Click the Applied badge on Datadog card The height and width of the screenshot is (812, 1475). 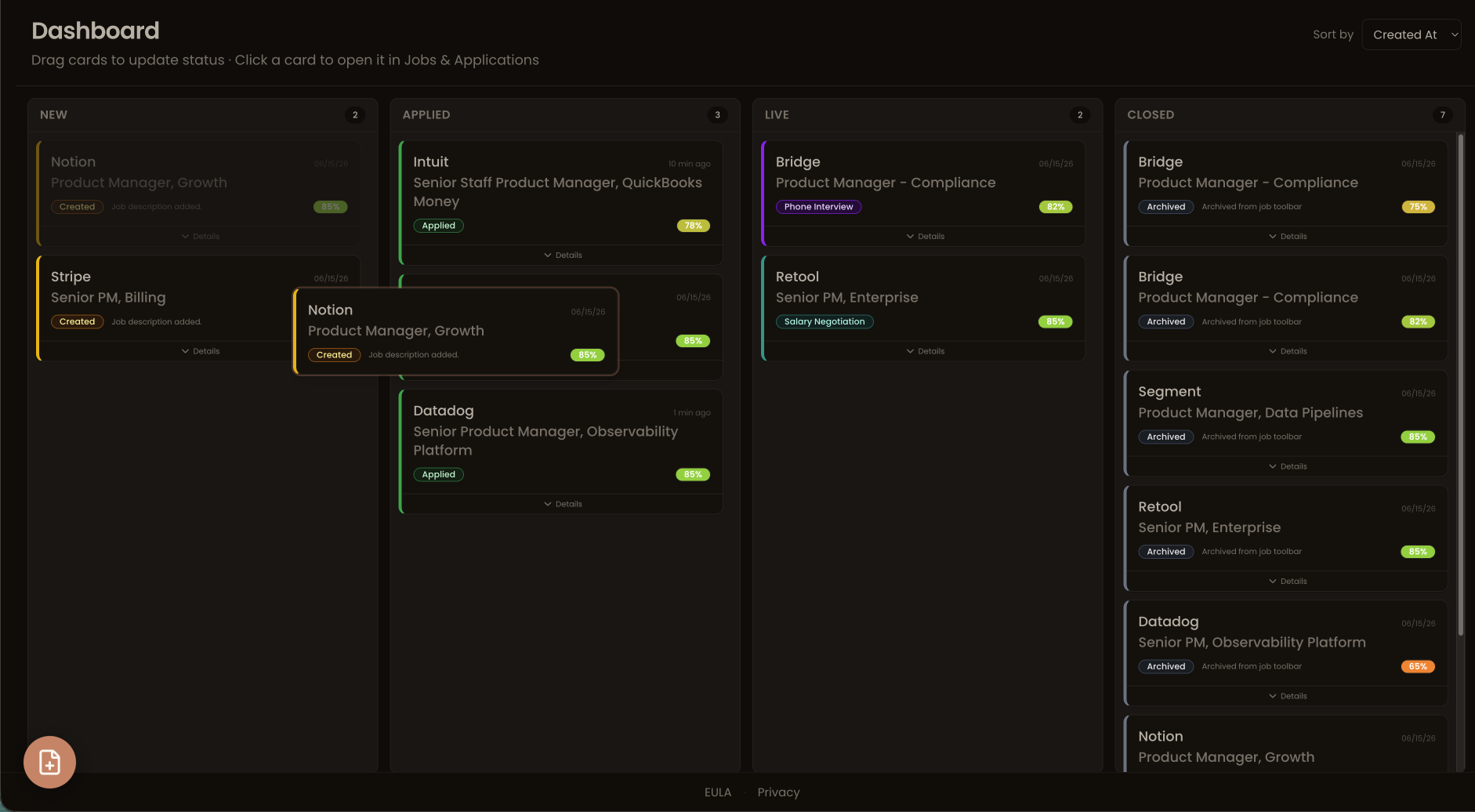pyautogui.click(x=438, y=475)
